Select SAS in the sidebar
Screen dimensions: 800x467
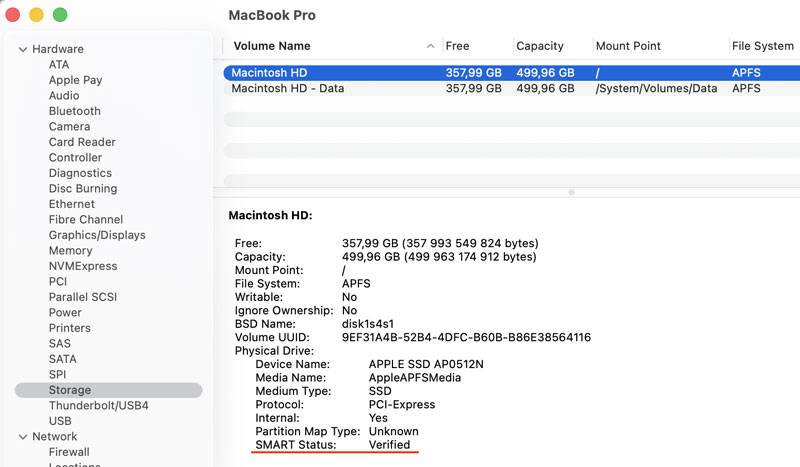coord(60,343)
